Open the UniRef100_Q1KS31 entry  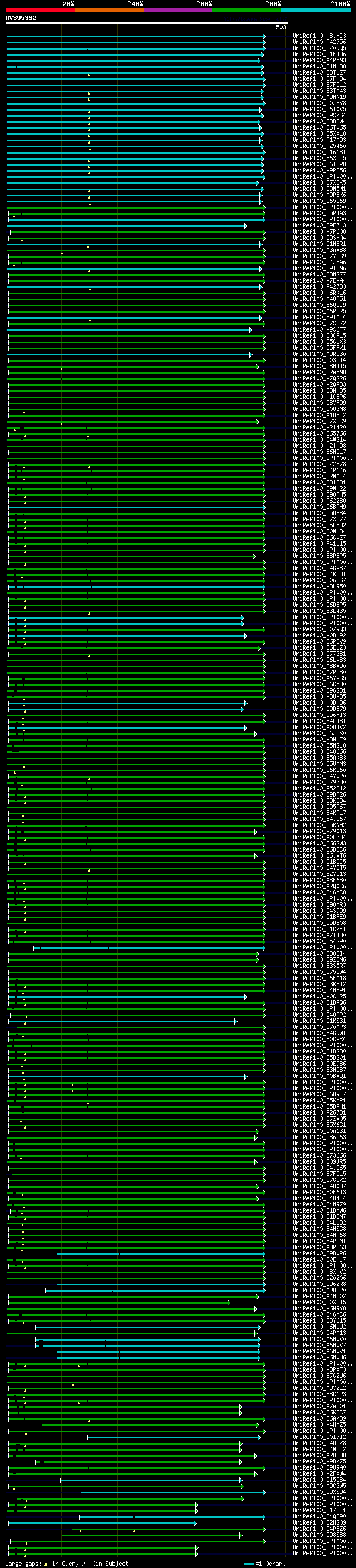[x=319, y=1021]
